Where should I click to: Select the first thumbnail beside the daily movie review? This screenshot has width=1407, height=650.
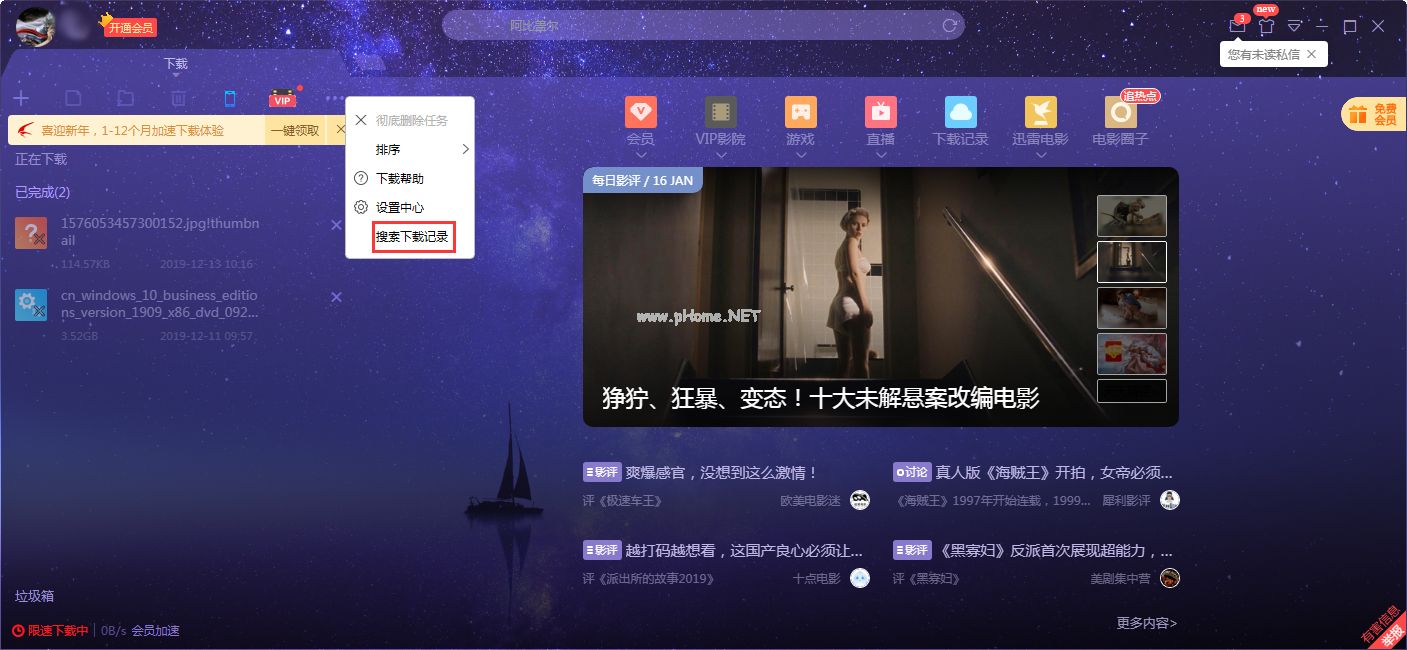(1131, 215)
